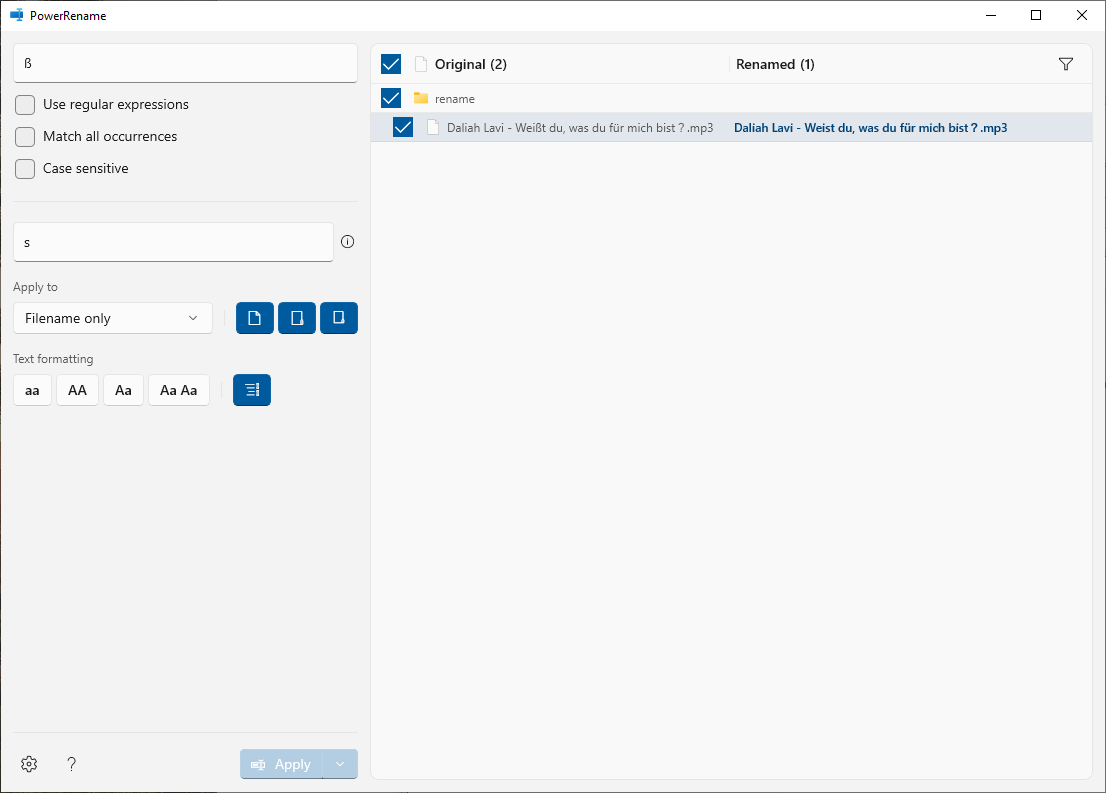Enable the Enumerate items option
The width and height of the screenshot is (1106, 793).
(x=251, y=390)
